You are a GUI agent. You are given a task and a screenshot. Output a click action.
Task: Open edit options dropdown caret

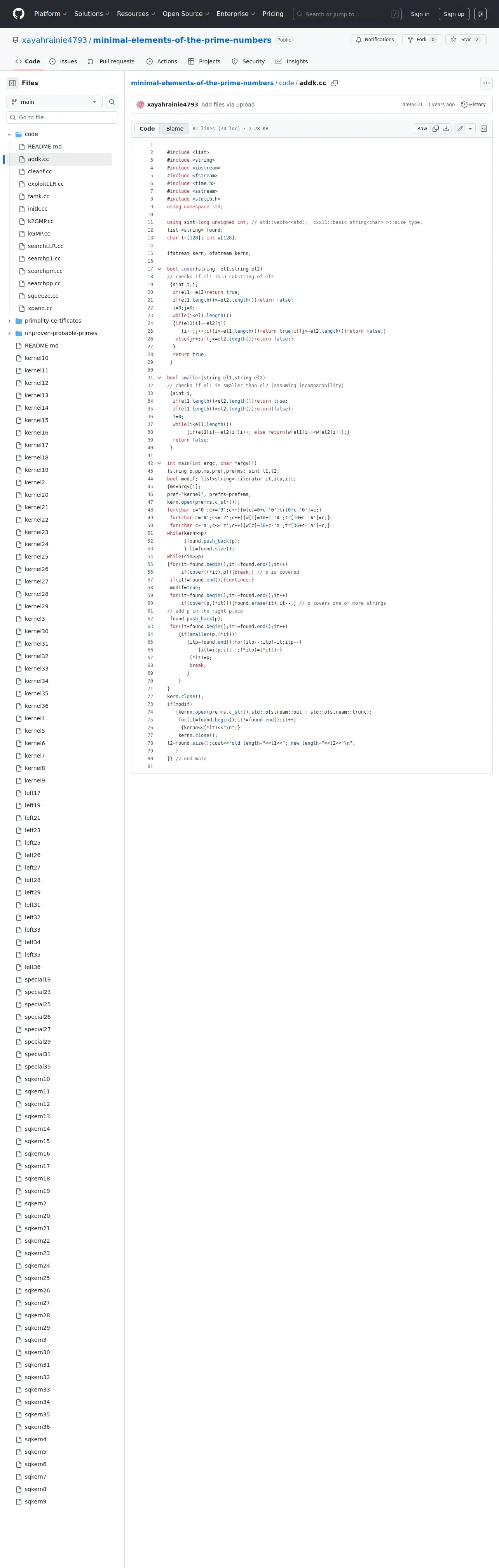(470, 128)
